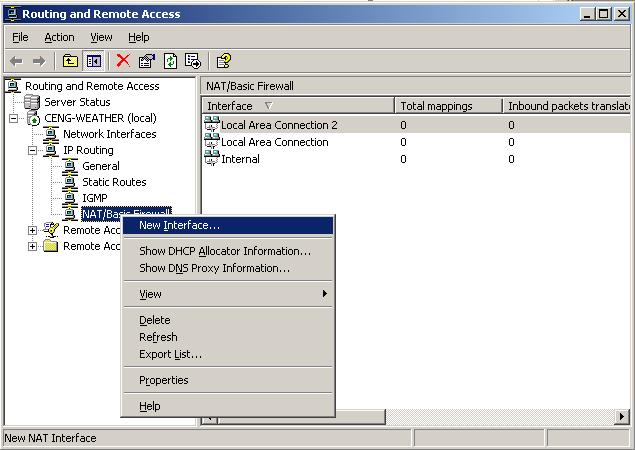Select Static Routes in the tree
635x450 pixels.
113,182
